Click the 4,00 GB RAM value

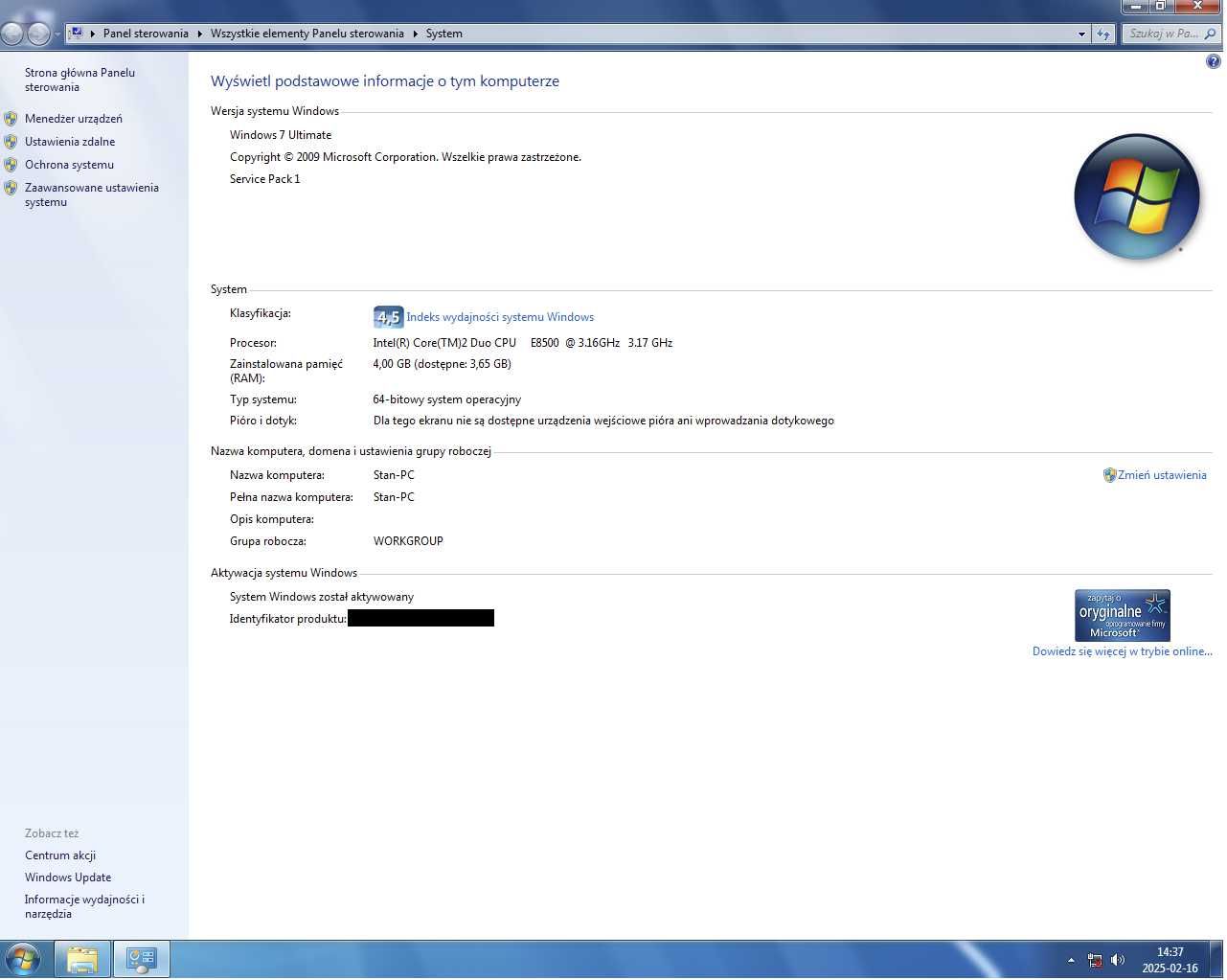442,364
